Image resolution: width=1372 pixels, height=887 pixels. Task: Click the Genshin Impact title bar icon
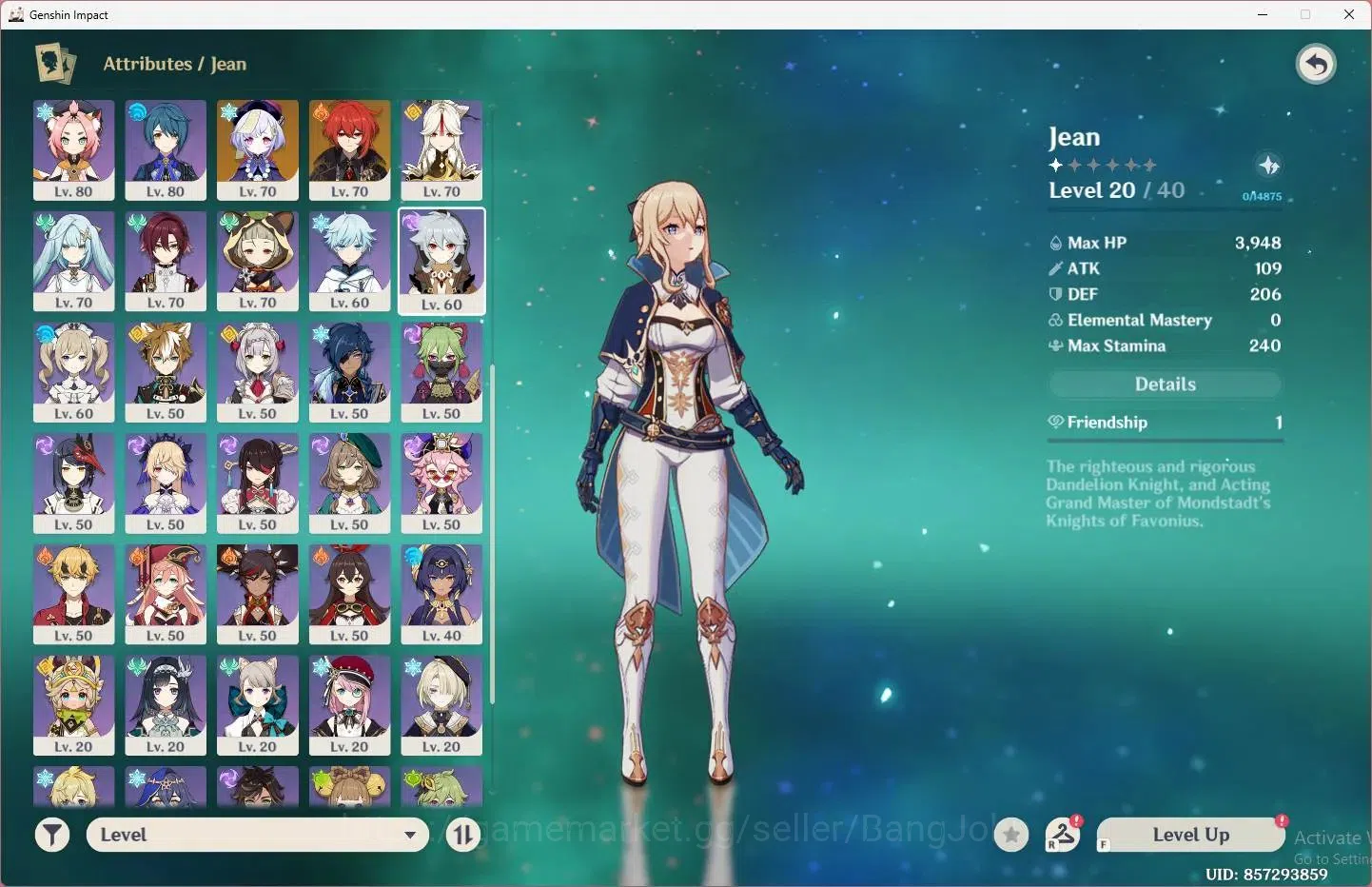click(16, 14)
